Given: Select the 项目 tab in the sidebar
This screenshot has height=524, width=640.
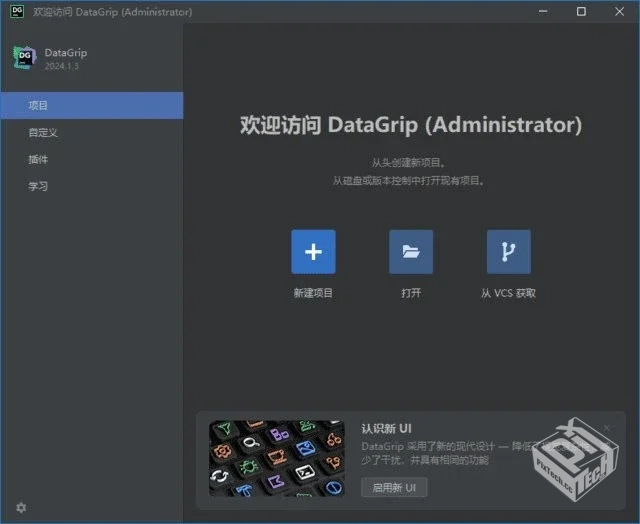Looking at the screenshot, I should [92, 105].
